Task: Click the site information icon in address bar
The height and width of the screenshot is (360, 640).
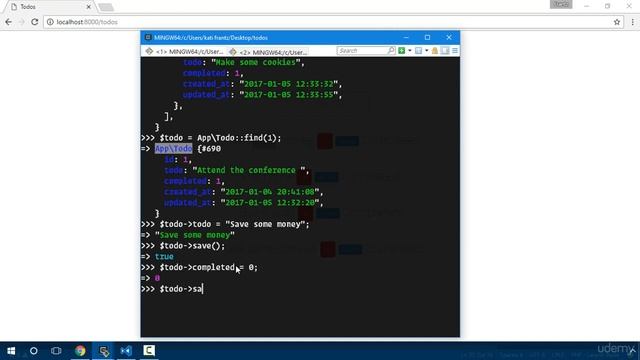Action: (50, 22)
